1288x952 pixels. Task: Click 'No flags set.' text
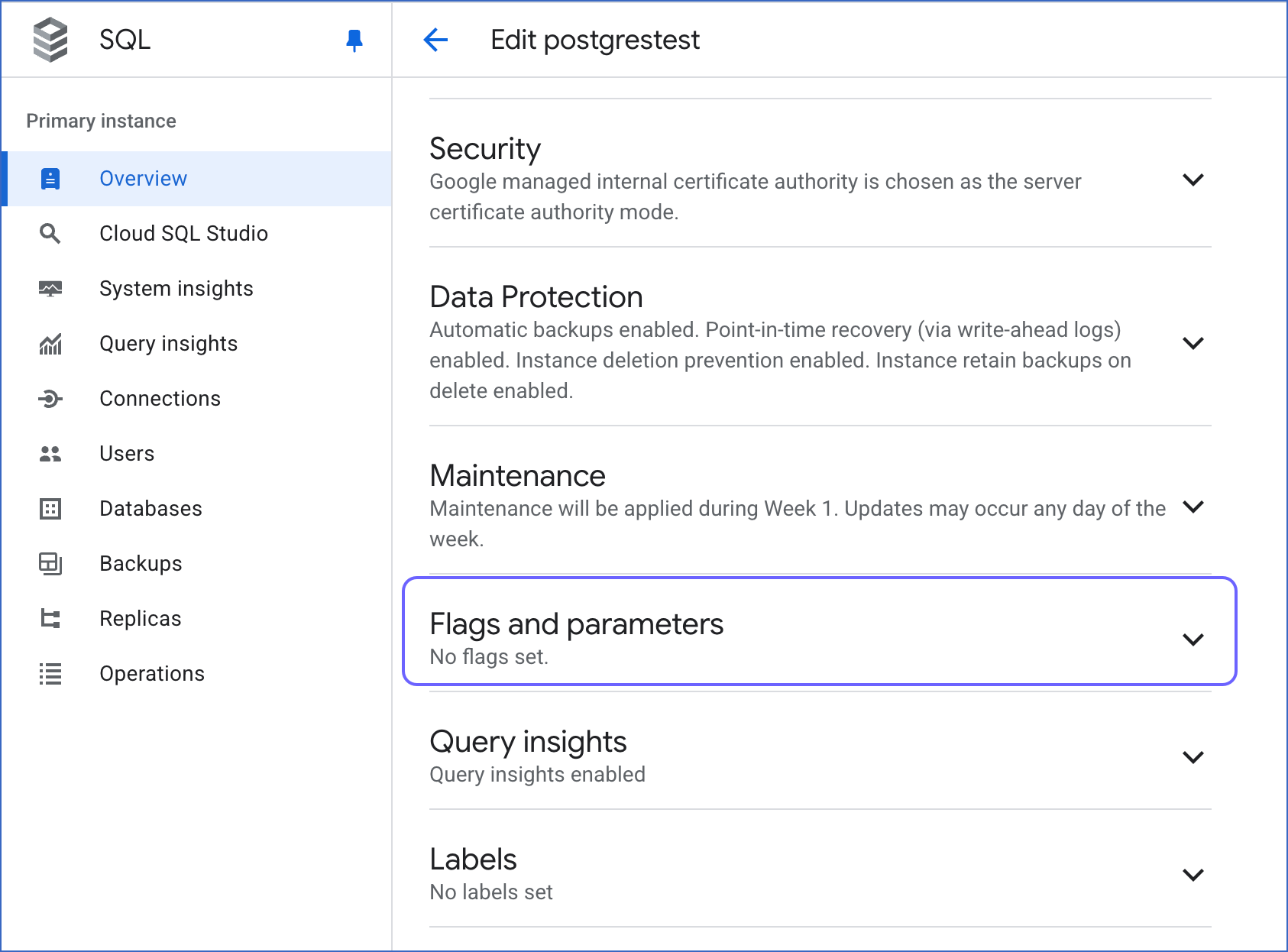(489, 657)
